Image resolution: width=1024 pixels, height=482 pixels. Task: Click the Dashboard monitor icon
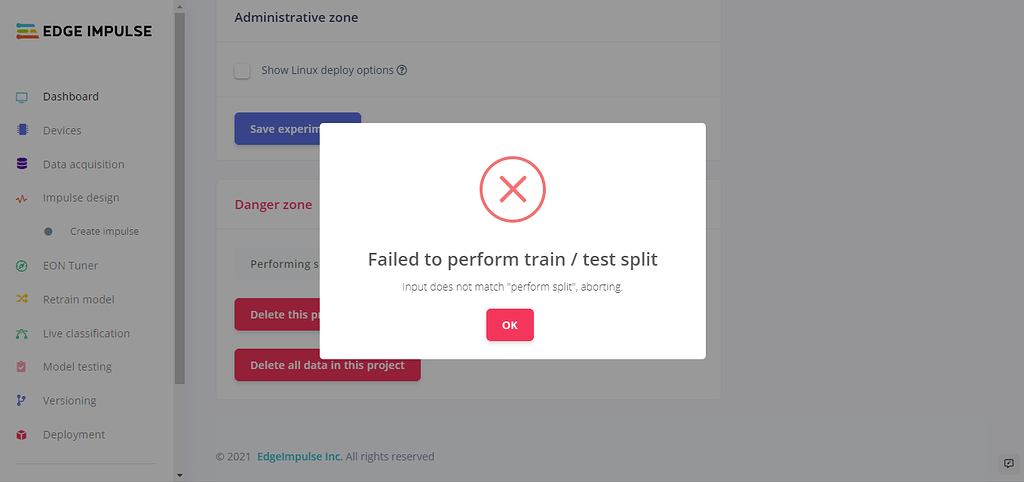(21, 97)
